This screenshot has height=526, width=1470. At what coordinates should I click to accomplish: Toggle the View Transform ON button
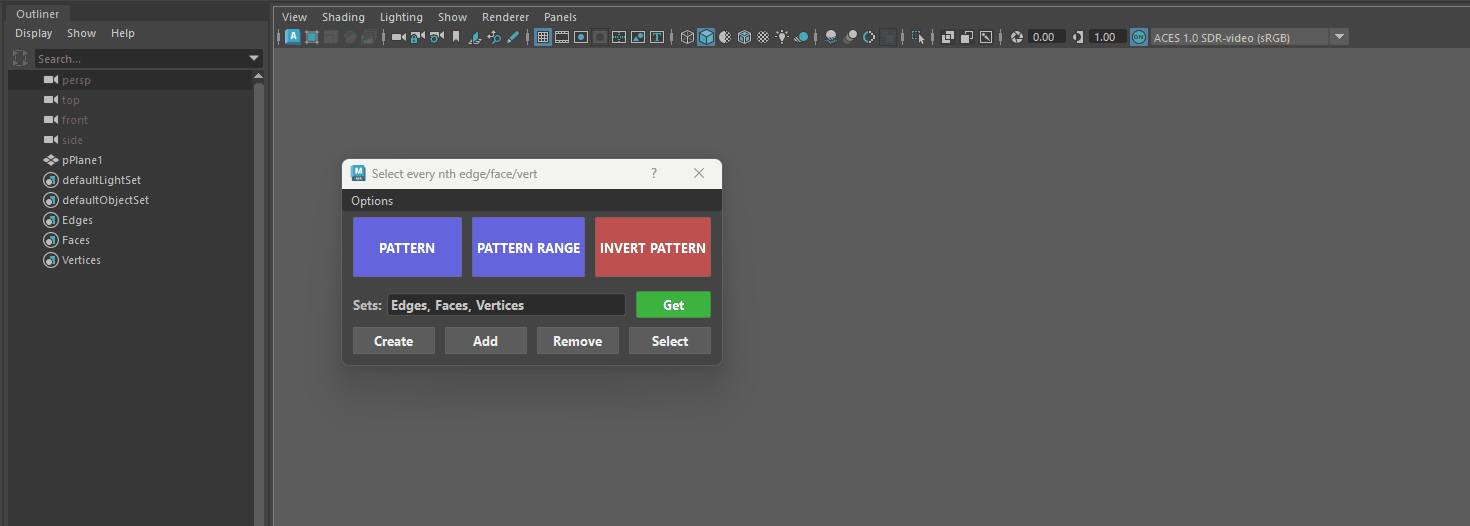1139,37
